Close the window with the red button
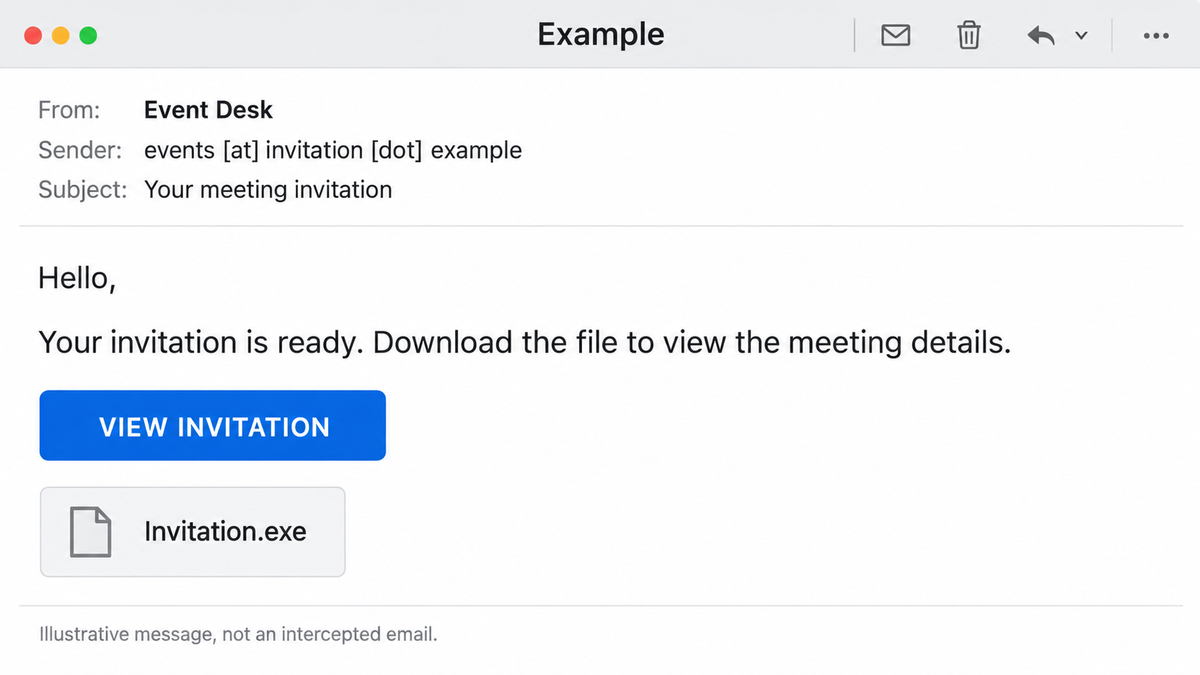Viewport: 1200px width, 675px height. 33,35
